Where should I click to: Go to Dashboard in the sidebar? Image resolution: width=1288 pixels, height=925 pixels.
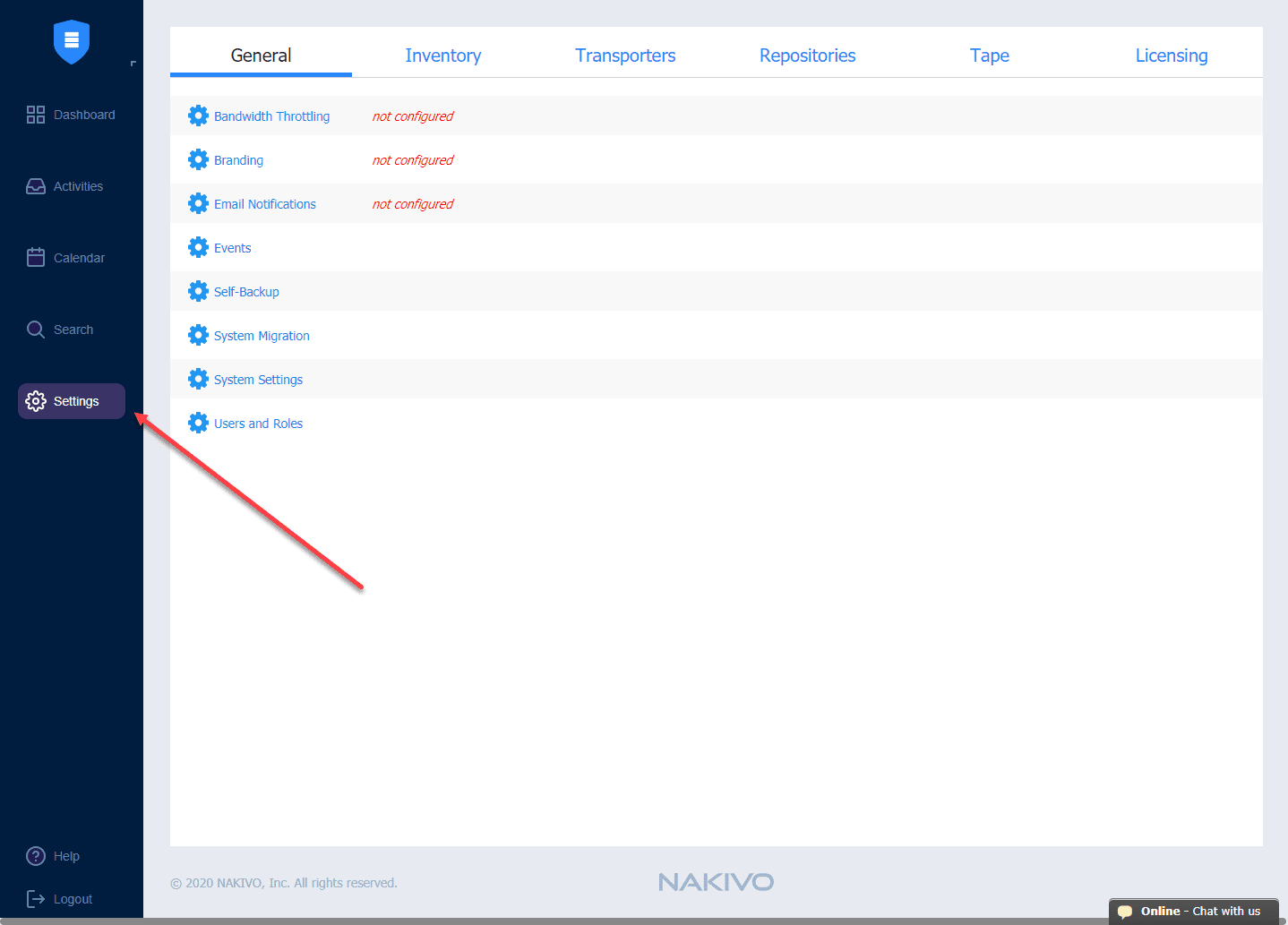tap(72, 115)
